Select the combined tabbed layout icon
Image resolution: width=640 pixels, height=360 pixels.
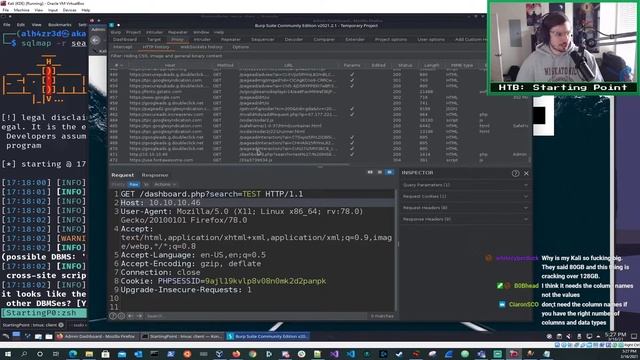[x=390, y=172]
